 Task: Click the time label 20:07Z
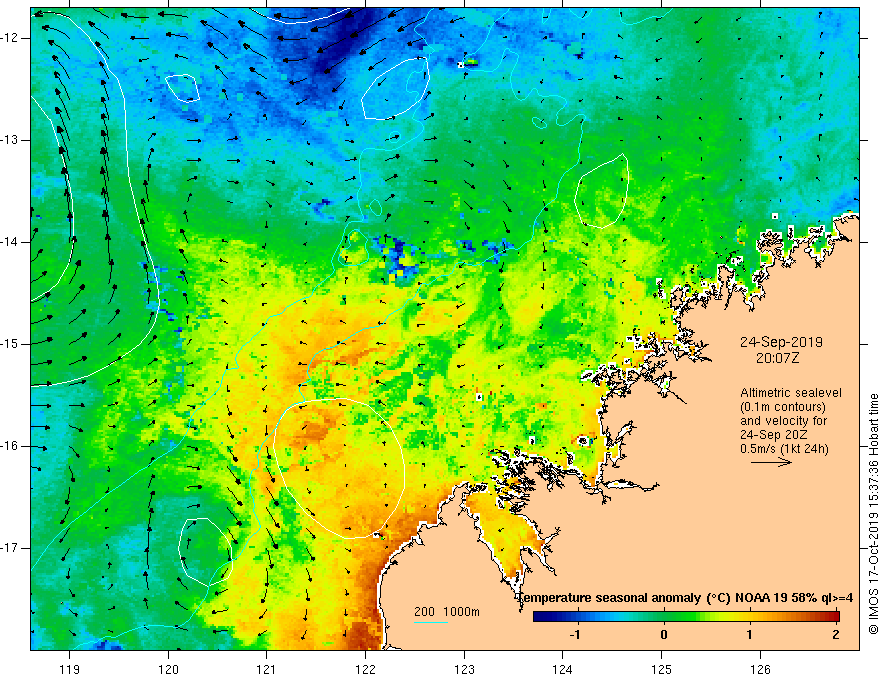(x=777, y=358)
